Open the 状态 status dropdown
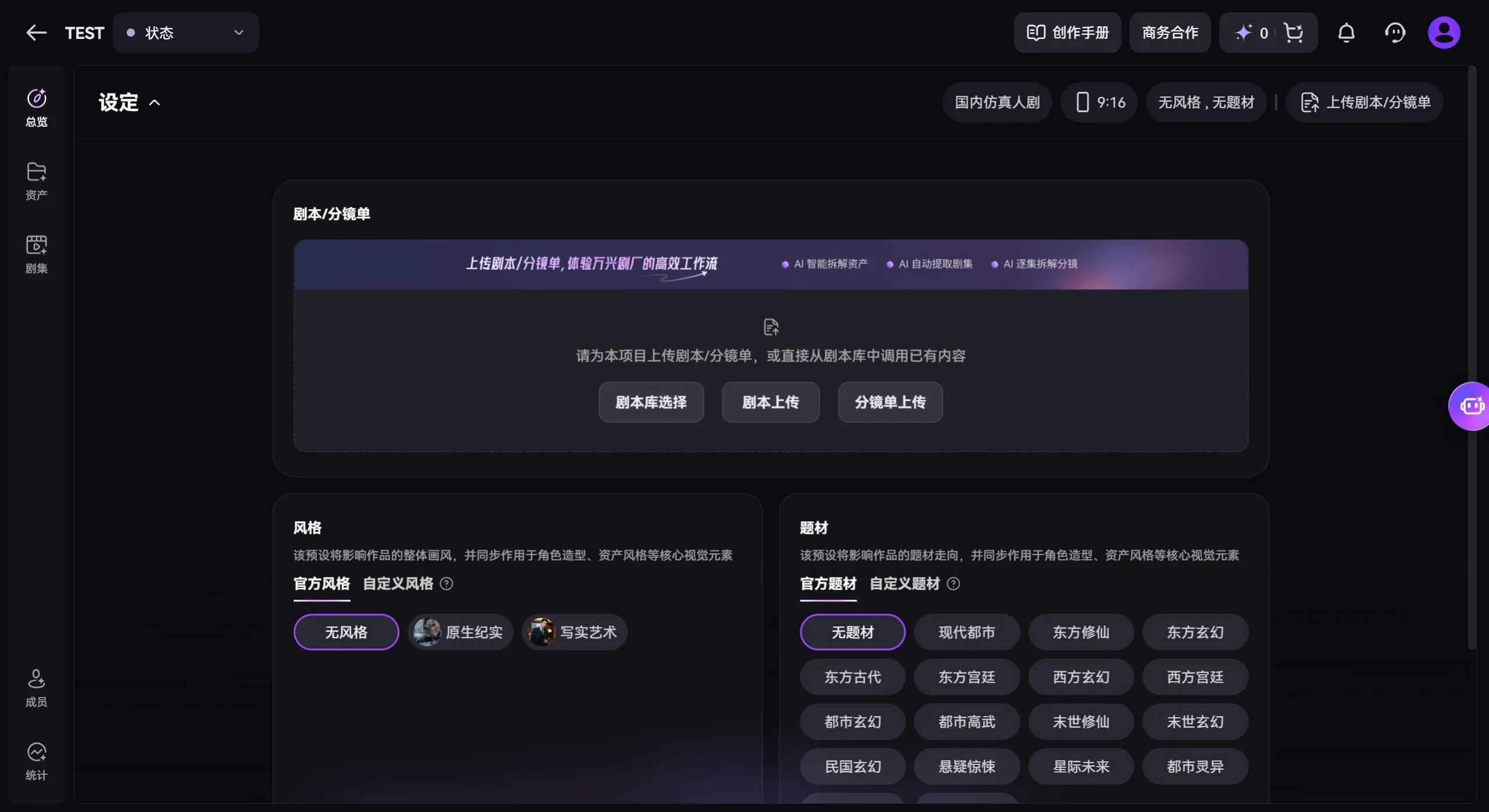The height and width of the screenshot is (812, 1489). [x=186, y=33]
